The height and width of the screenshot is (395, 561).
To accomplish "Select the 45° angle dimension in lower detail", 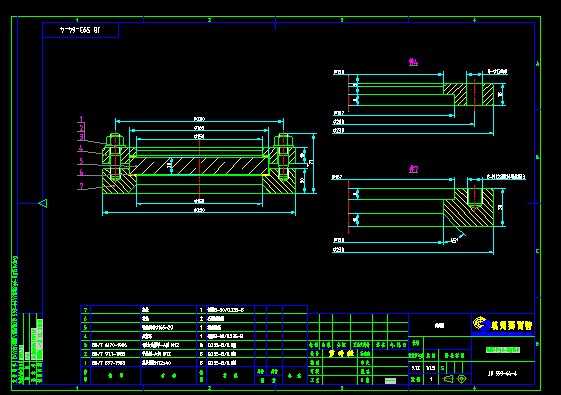I will click(454, 240).
